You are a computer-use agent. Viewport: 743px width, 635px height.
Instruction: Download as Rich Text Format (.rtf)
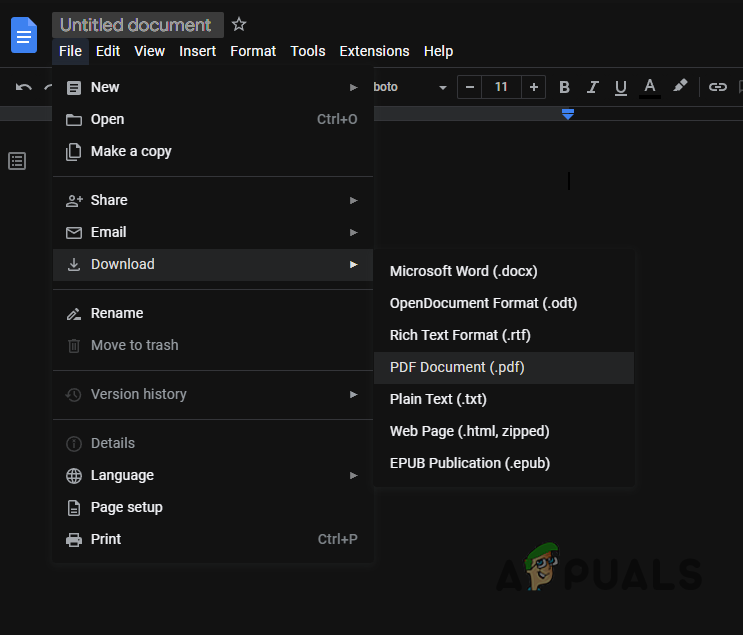click(x=504, y=336)
